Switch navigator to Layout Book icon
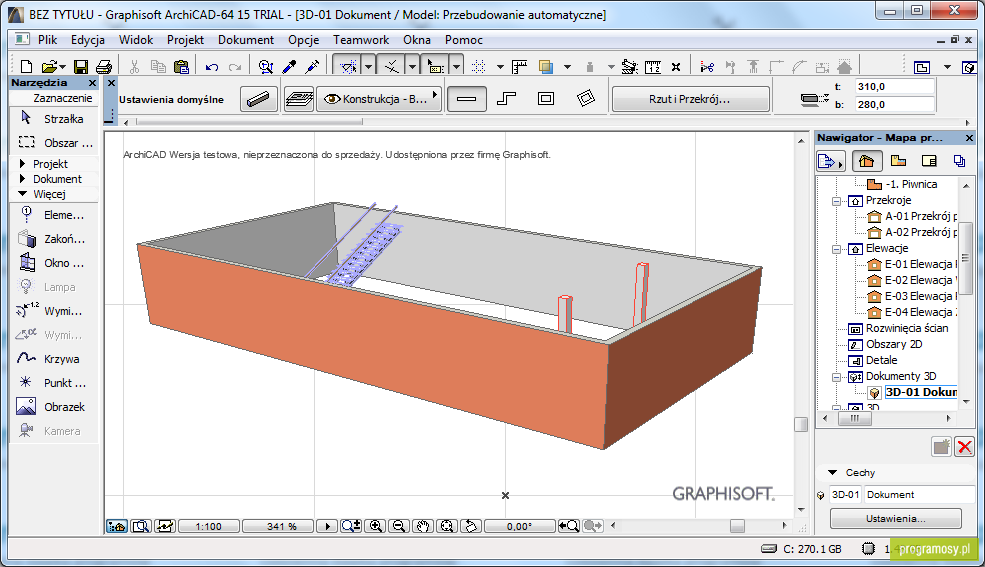 point(929,161)
